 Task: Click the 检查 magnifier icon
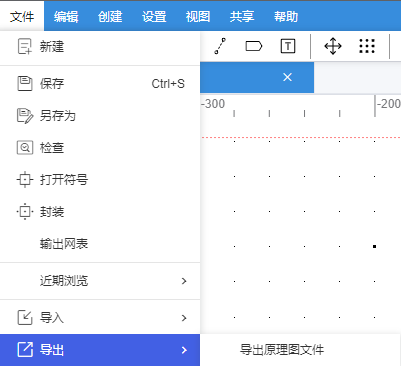(25, 148)
